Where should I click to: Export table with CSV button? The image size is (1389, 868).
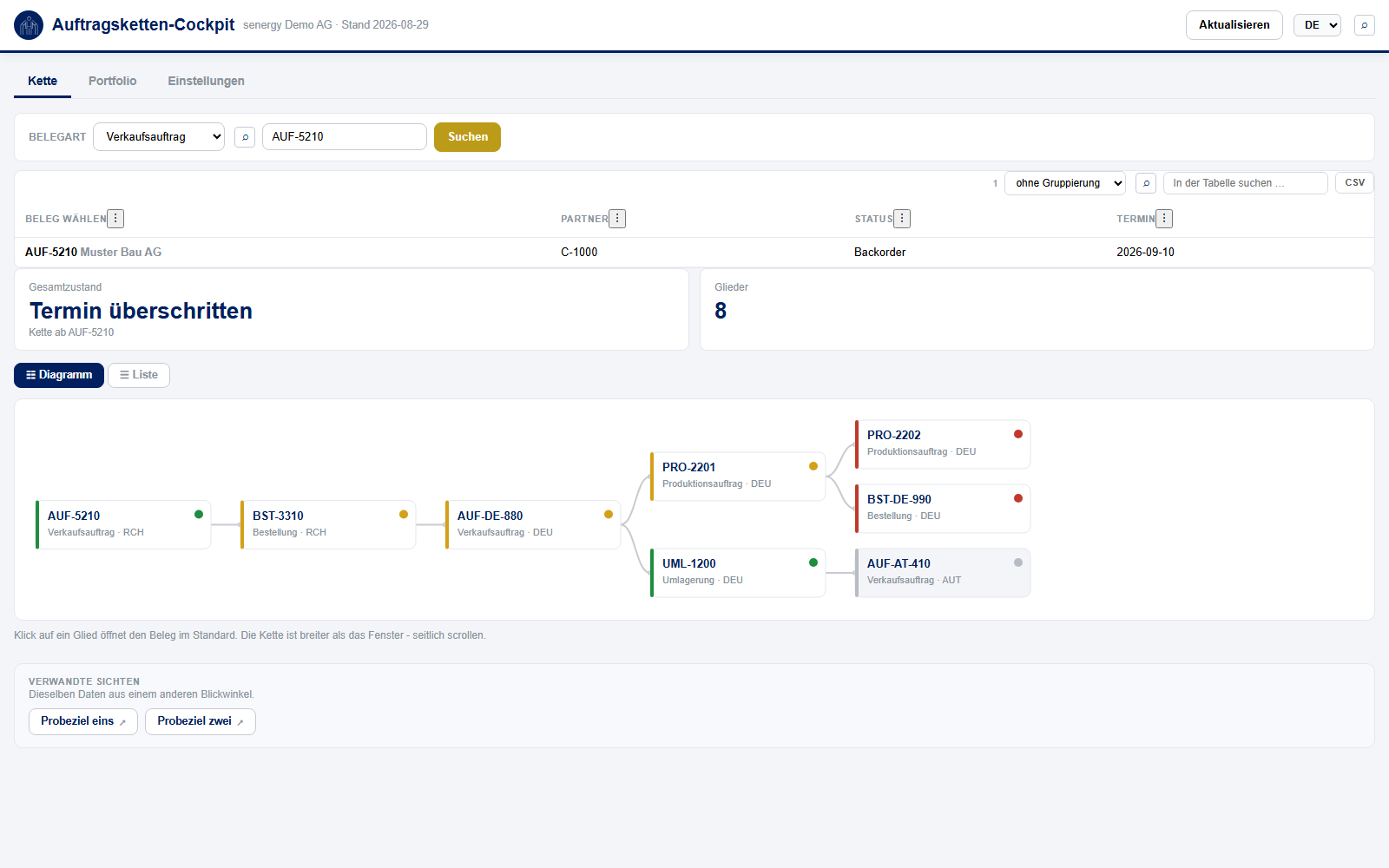tap(1354, 183)
